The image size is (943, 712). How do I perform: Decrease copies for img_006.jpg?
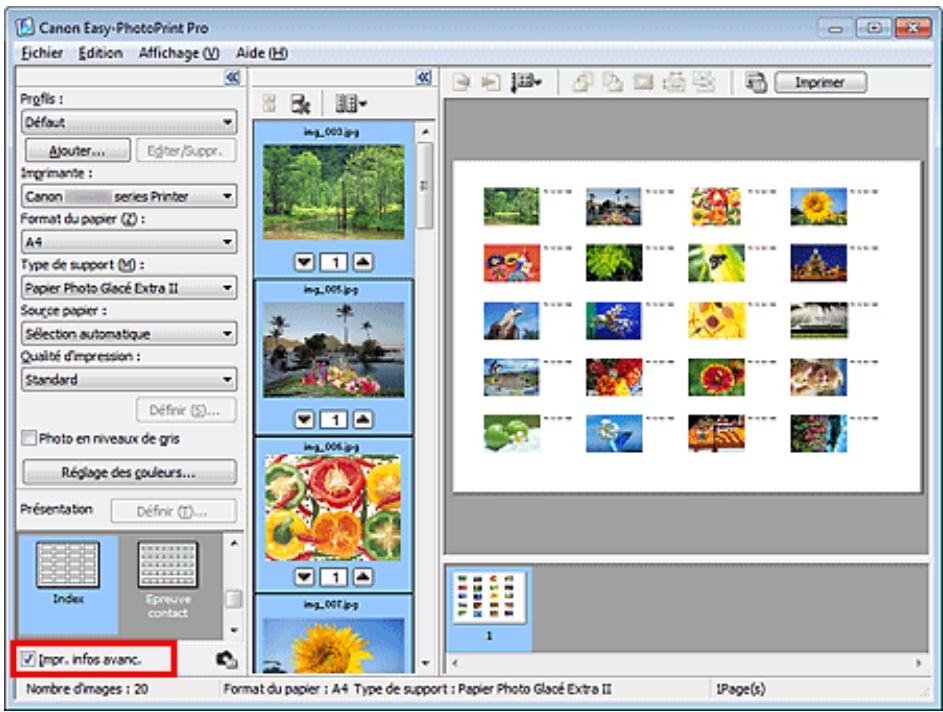tap(305, 577)
